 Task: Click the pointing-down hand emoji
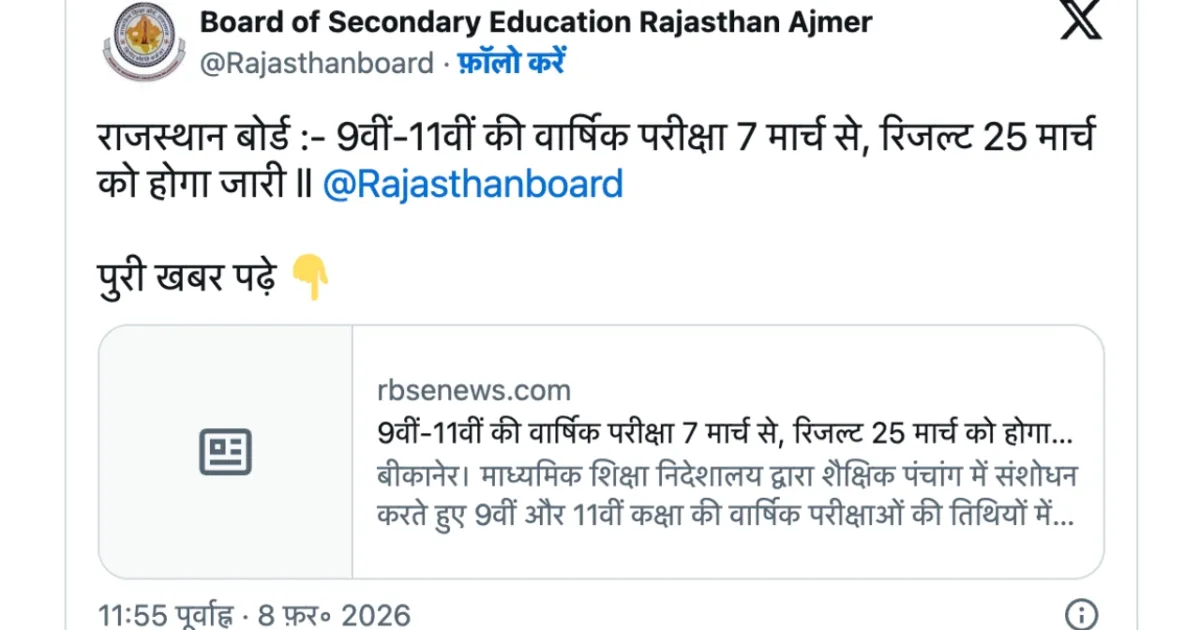tap(309, 277)
